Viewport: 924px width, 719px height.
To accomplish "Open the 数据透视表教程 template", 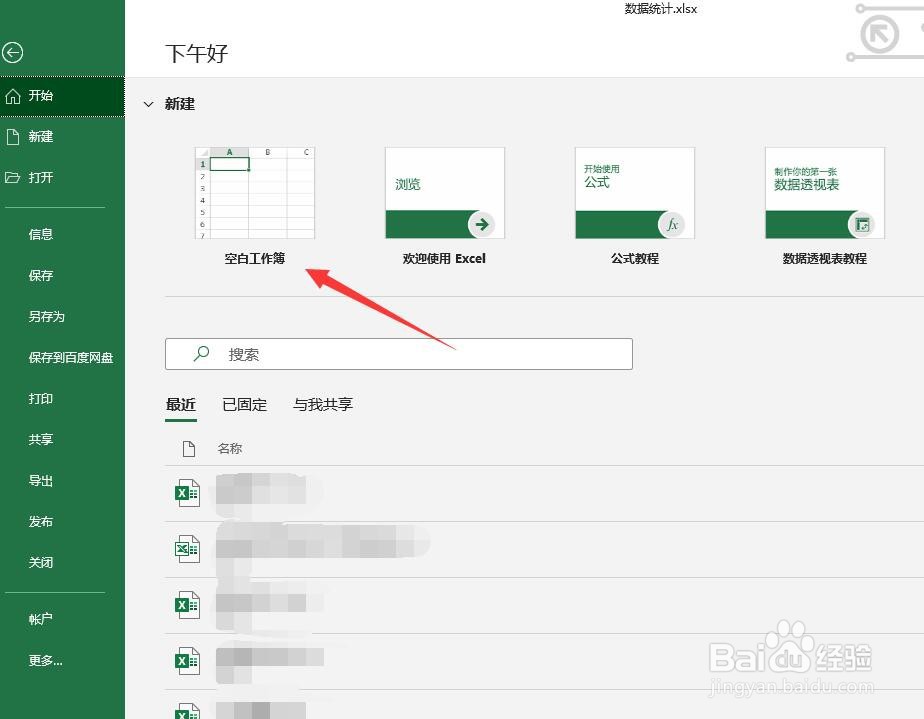I will click(825, 193).
